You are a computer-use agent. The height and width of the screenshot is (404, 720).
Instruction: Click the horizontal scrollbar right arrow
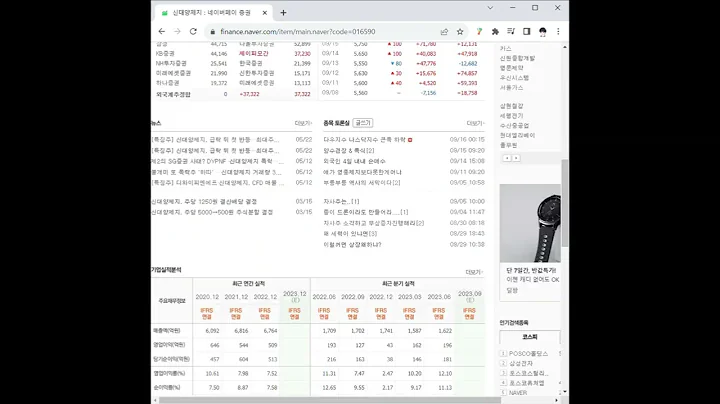coord(557,400)
